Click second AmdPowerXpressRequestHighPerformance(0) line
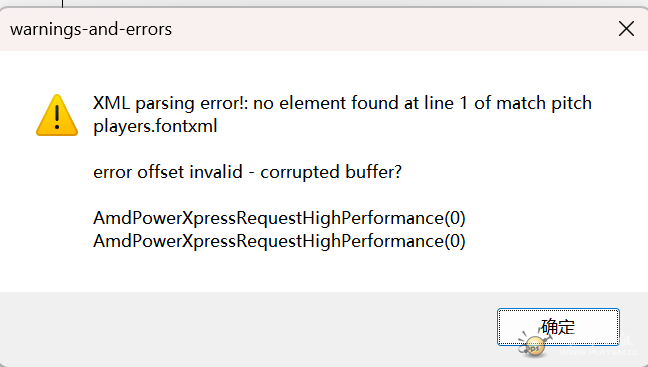648x367 pixels. (279, 241)
